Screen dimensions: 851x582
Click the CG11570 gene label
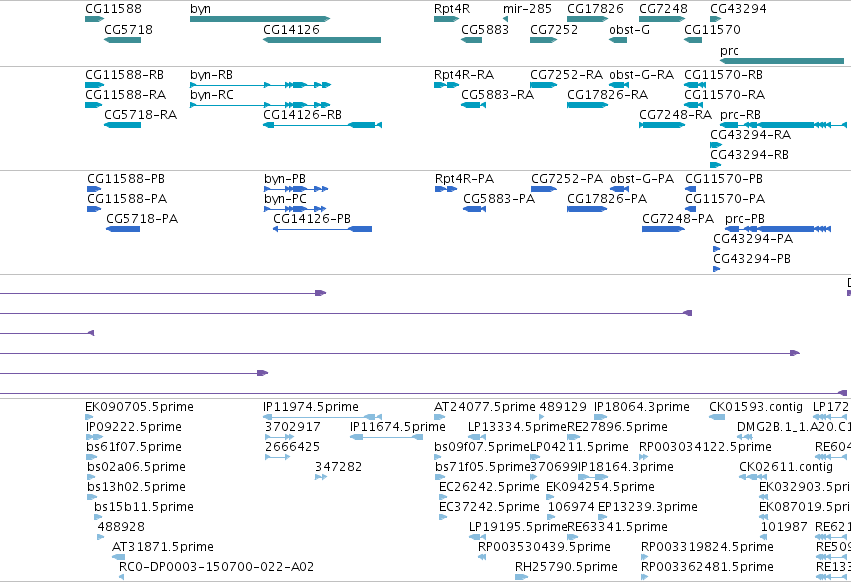(712, 29)
